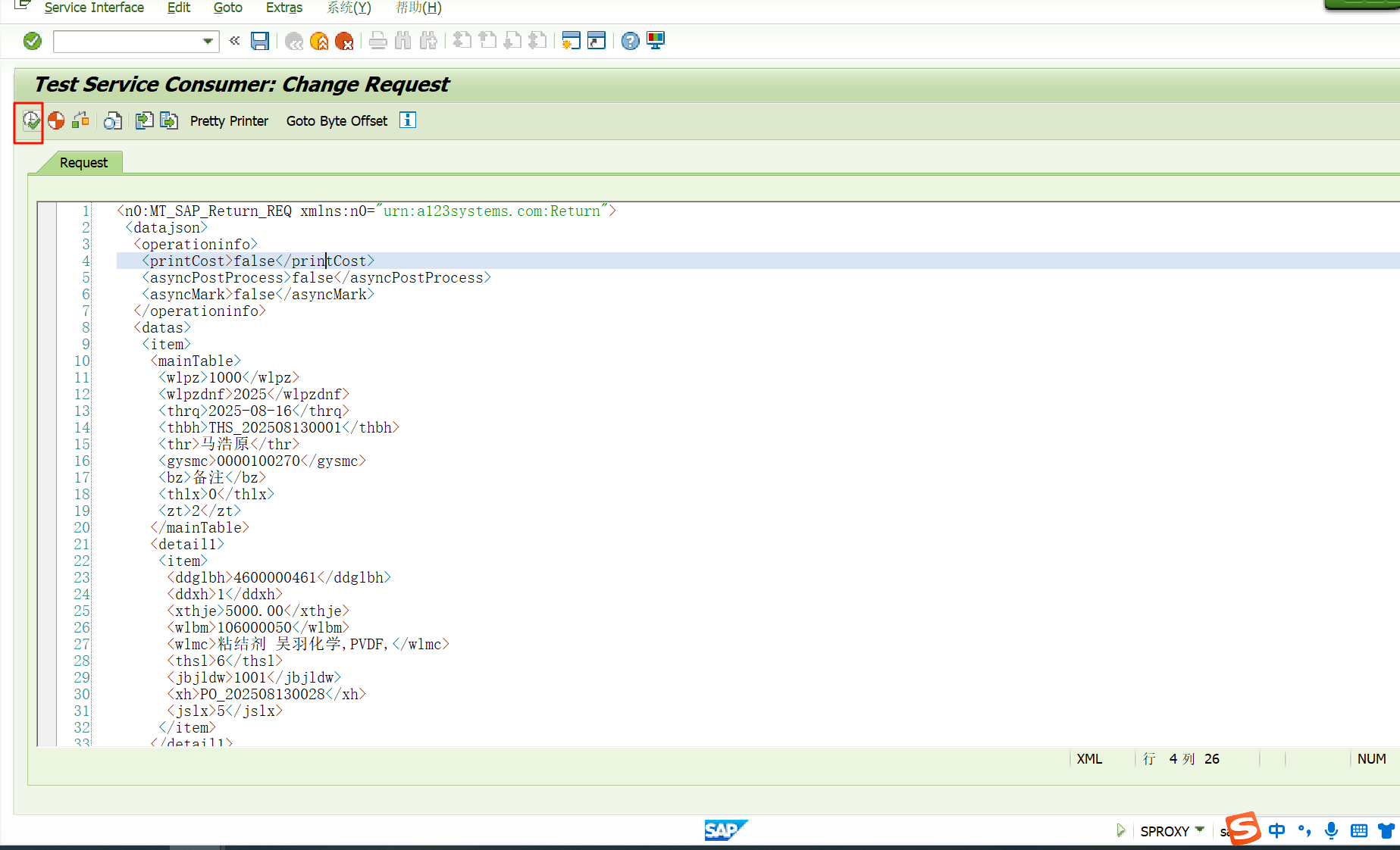Open the SPROXY status bar dropdown
1400x850 pixels.
point(1200,830)
